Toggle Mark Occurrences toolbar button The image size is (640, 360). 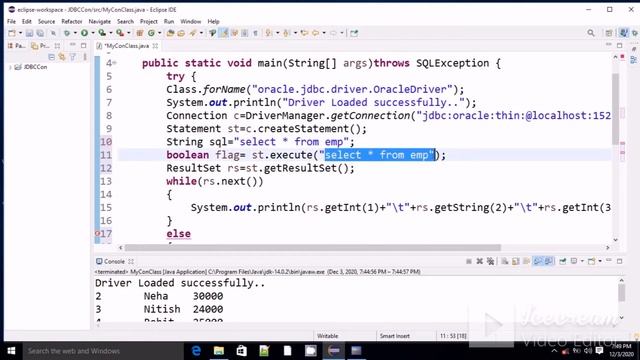[224, 33]
